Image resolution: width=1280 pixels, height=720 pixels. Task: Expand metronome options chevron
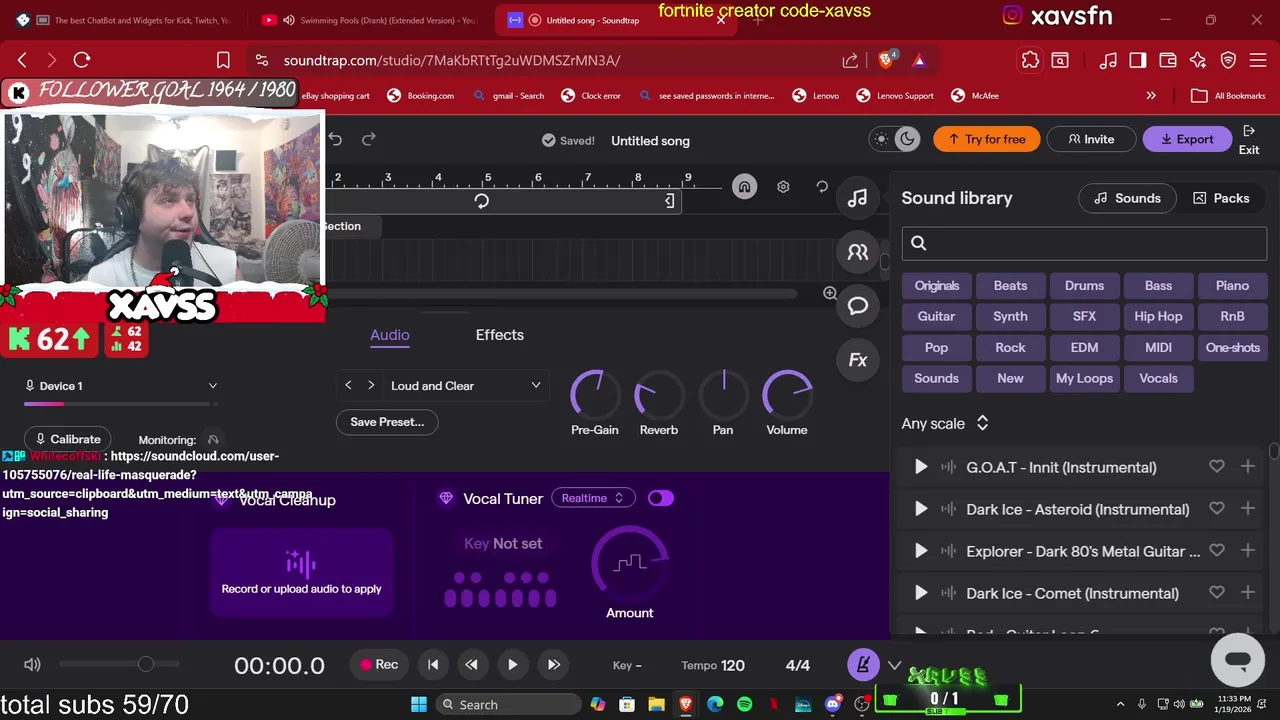[894, 665]
